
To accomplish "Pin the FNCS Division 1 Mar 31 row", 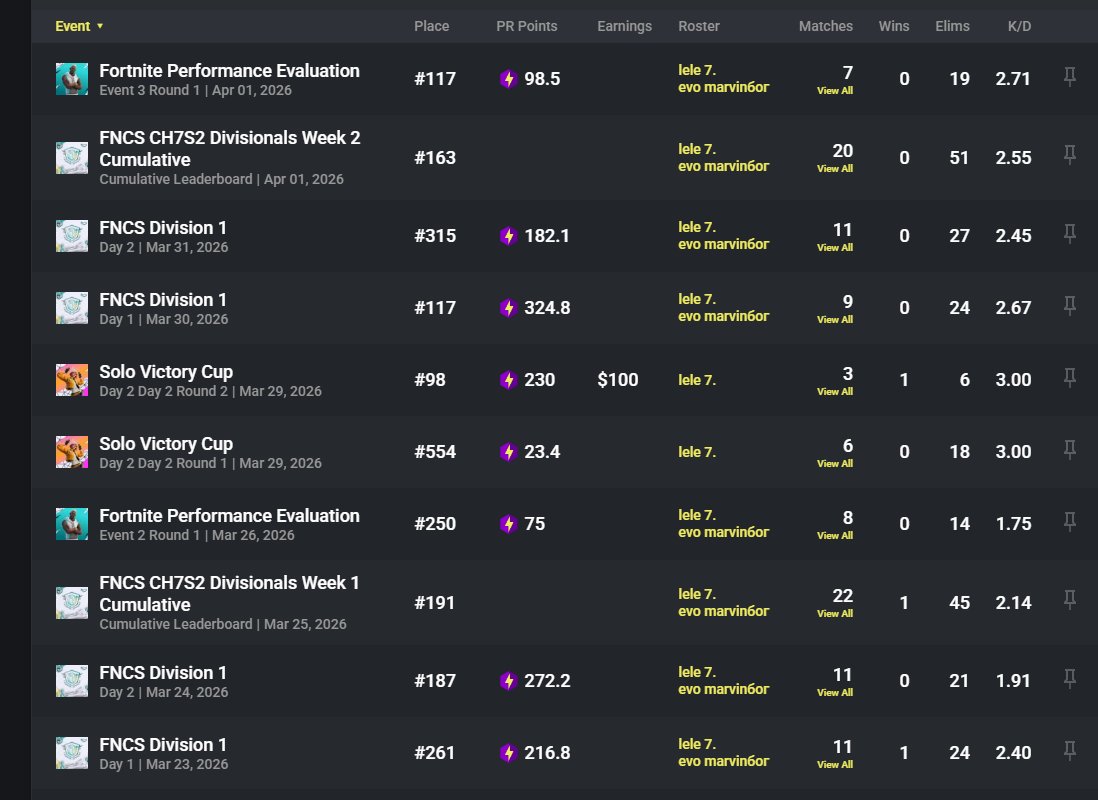I will [x=1069, y=233].
